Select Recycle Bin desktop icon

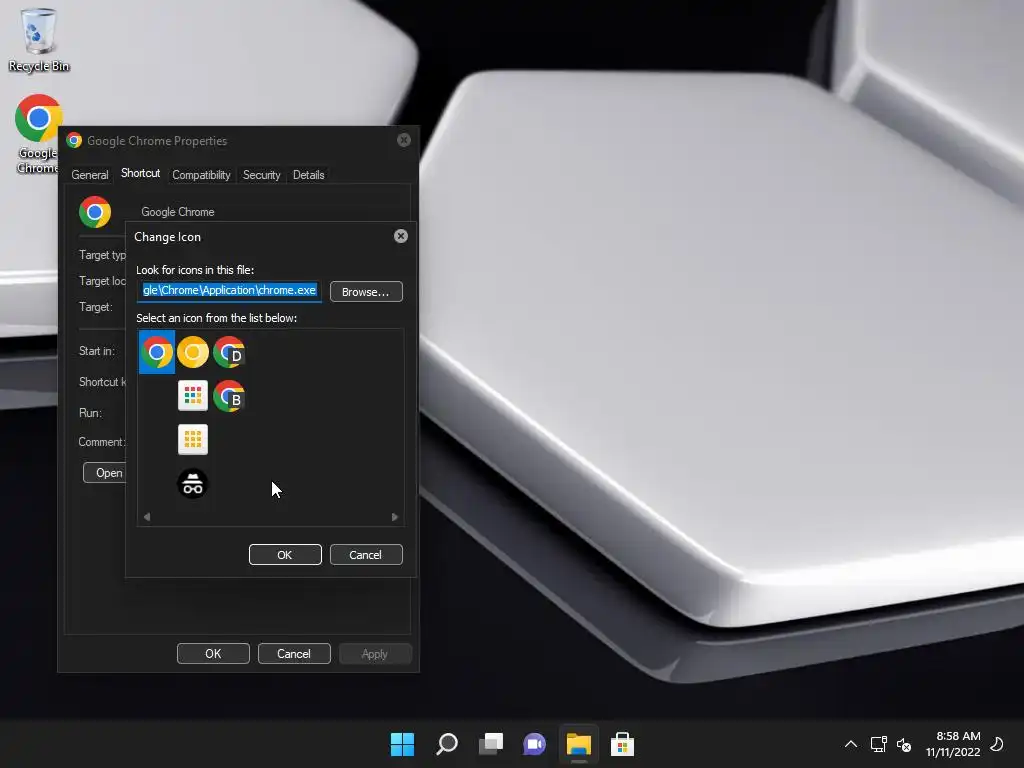(x=39, y=40)
